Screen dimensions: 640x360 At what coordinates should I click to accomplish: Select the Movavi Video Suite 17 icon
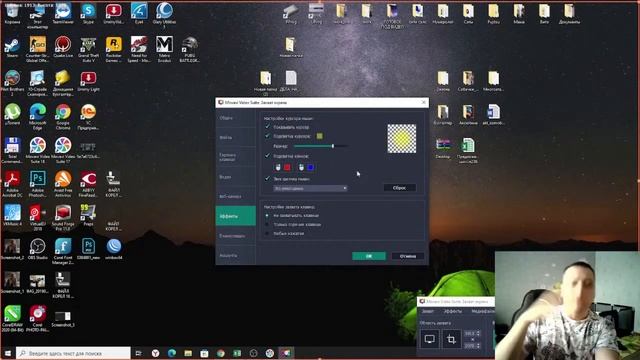(63, 150)
